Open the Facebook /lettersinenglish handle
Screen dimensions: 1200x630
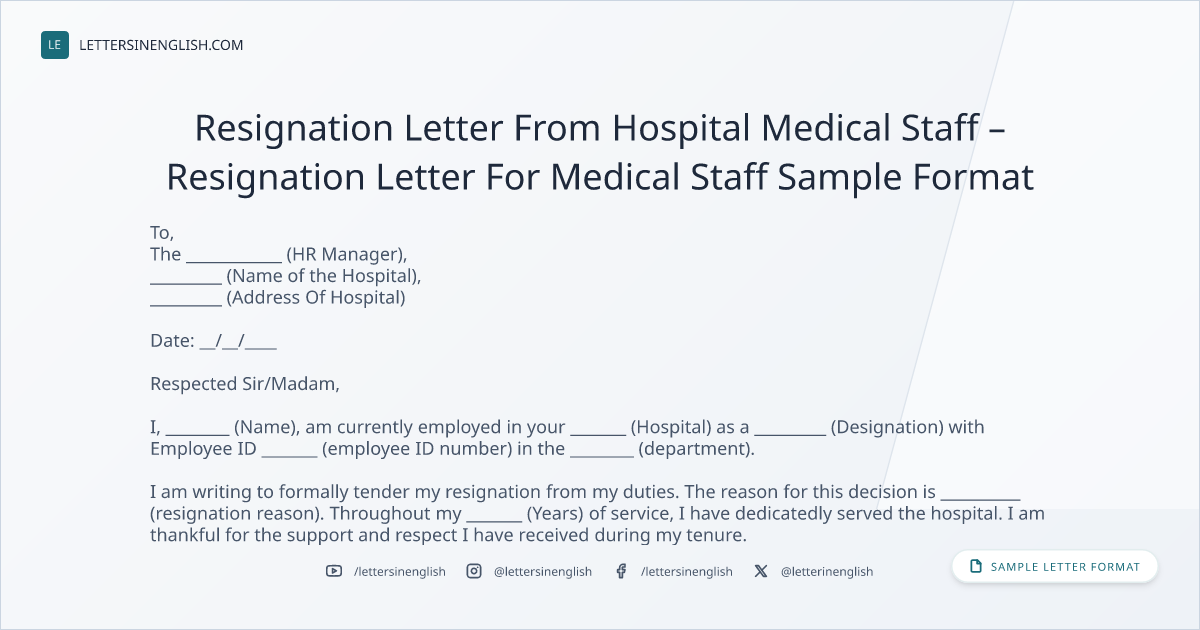[x=687, y=572]
